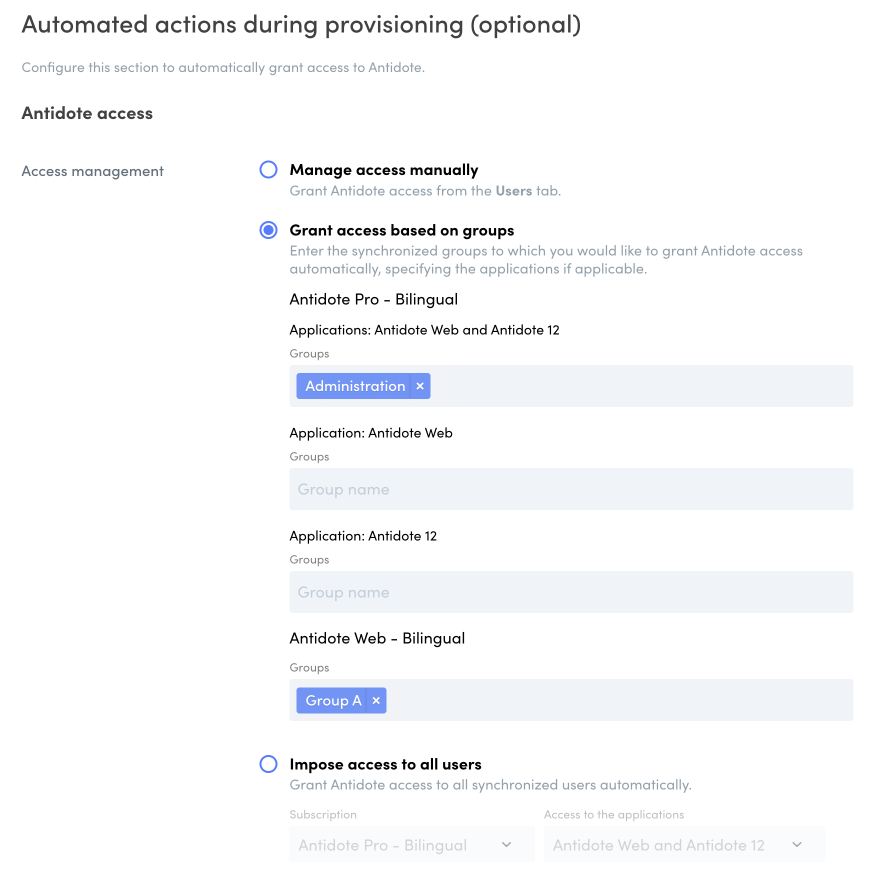887x888 pixels.
Task: Click the 'Antidote access' section heading
Action: (x=87, y=113)
